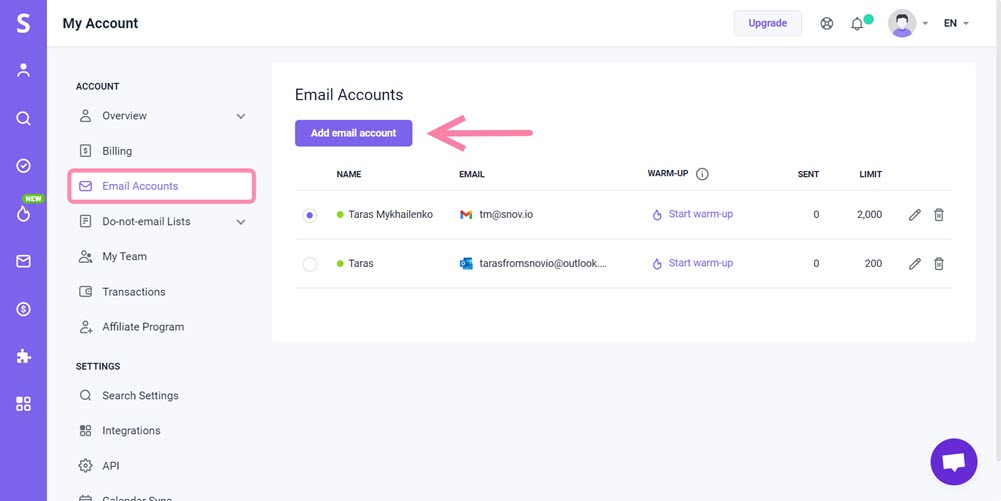Open the puzzle piece integrations icon in sidebar
Viewport: 1001px width, 501px height.
(24, 356)
